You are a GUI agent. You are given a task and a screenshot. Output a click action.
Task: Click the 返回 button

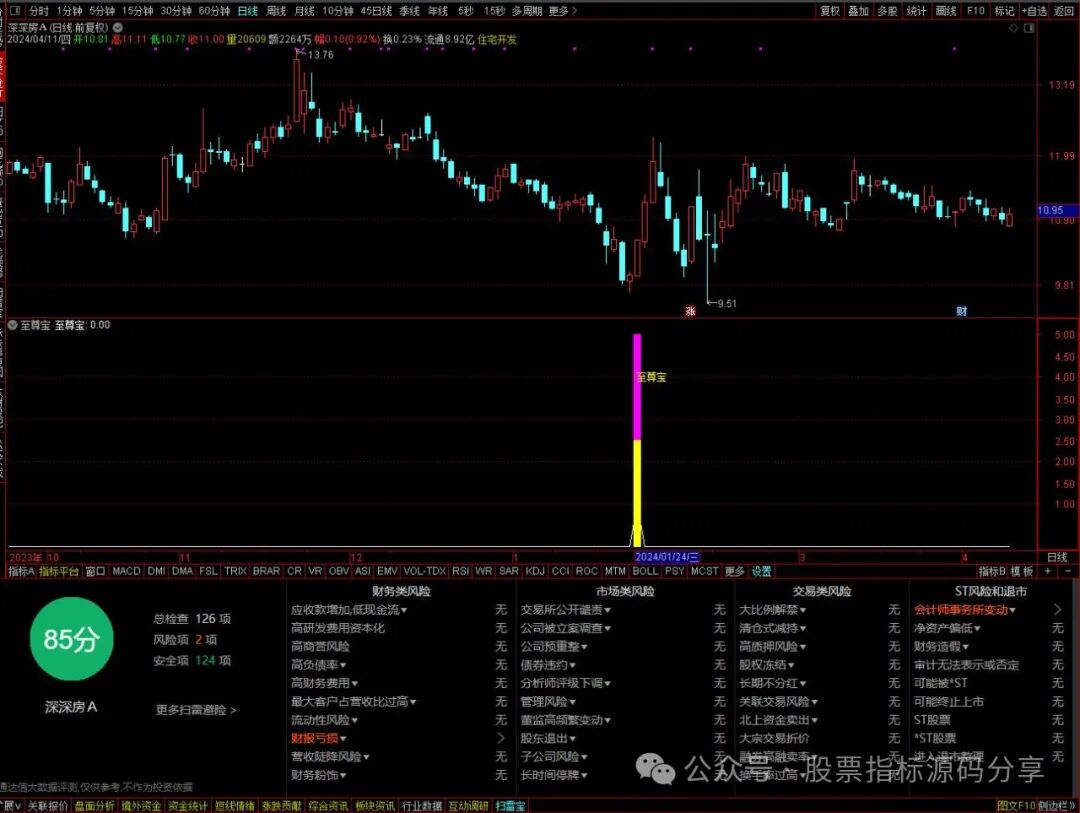coord(1064,11)
